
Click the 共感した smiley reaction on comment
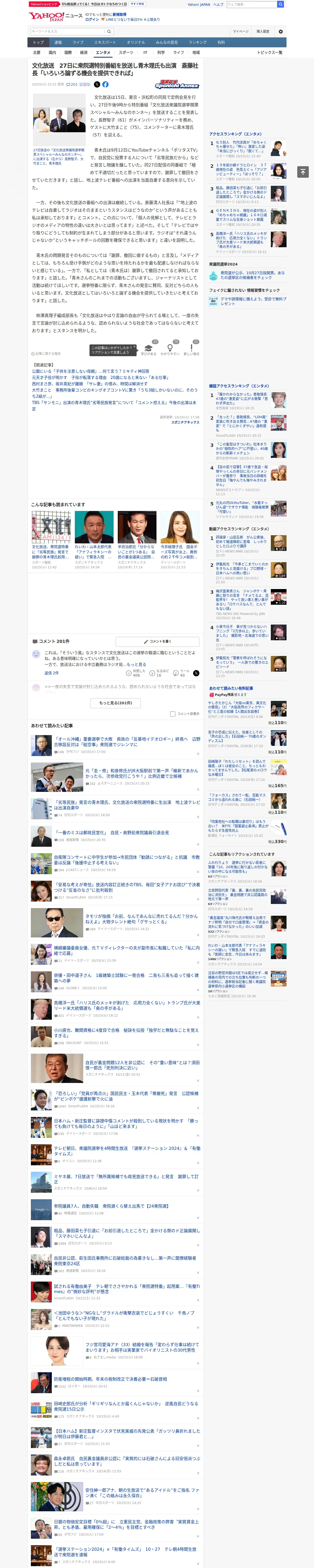(x=129, y=673)
